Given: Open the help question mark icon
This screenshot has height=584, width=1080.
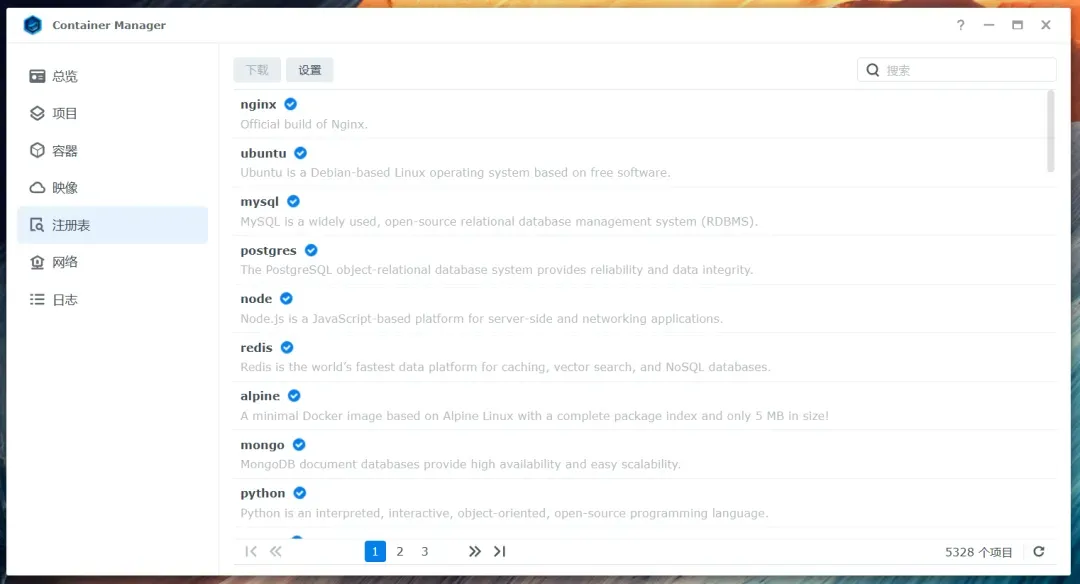Looking at the screenshot, I should (x=960, y=25).
